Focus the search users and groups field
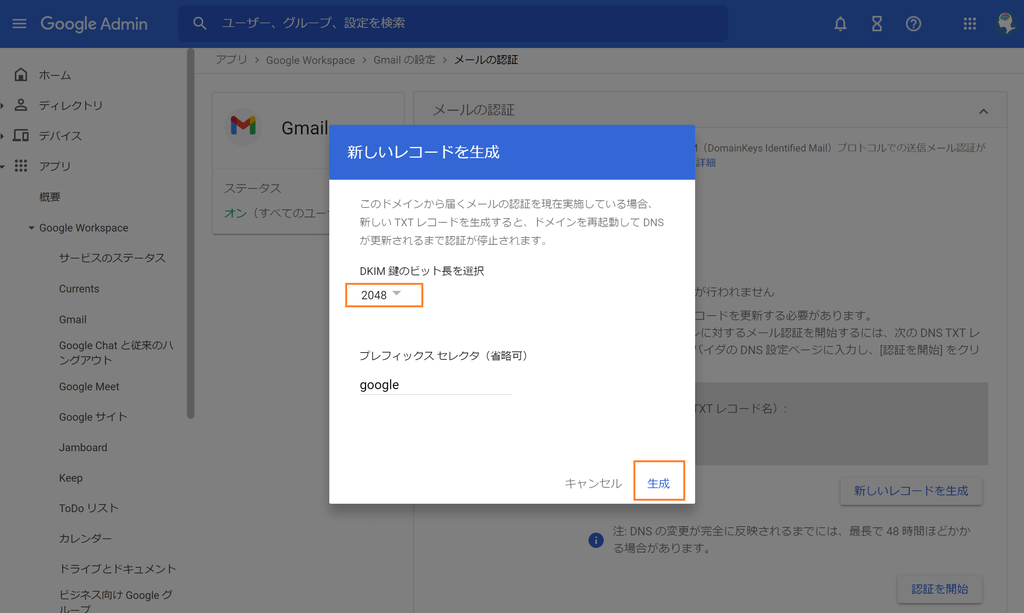The width and height of the screenshot is (1024, 613). [x=453, y=24]
